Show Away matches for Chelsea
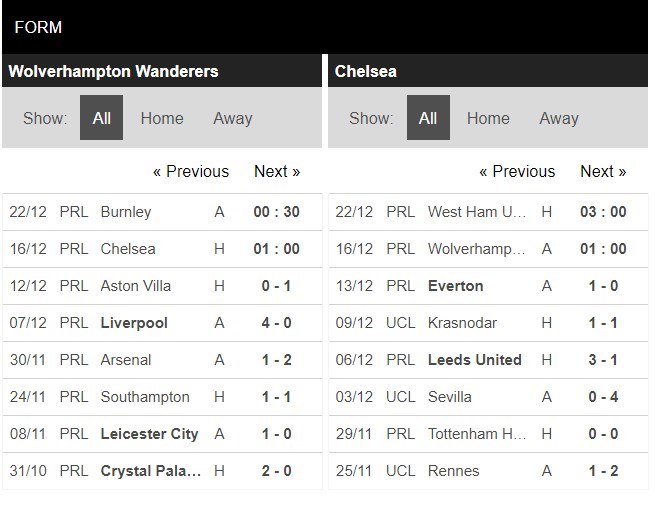 pyautogui.click(x=558, y=118)
